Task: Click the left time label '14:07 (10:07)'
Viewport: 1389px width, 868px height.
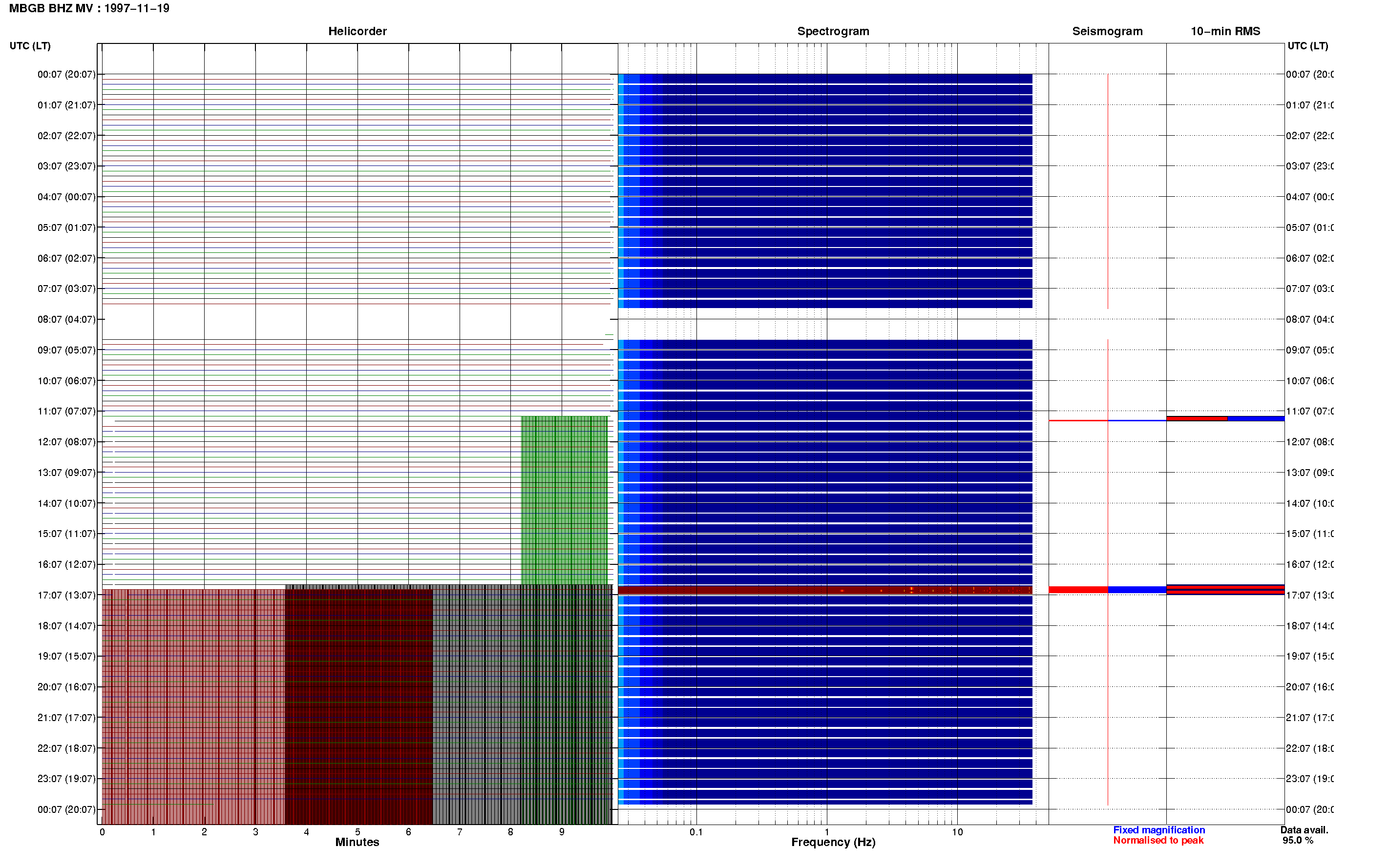Action: [66, 503]
